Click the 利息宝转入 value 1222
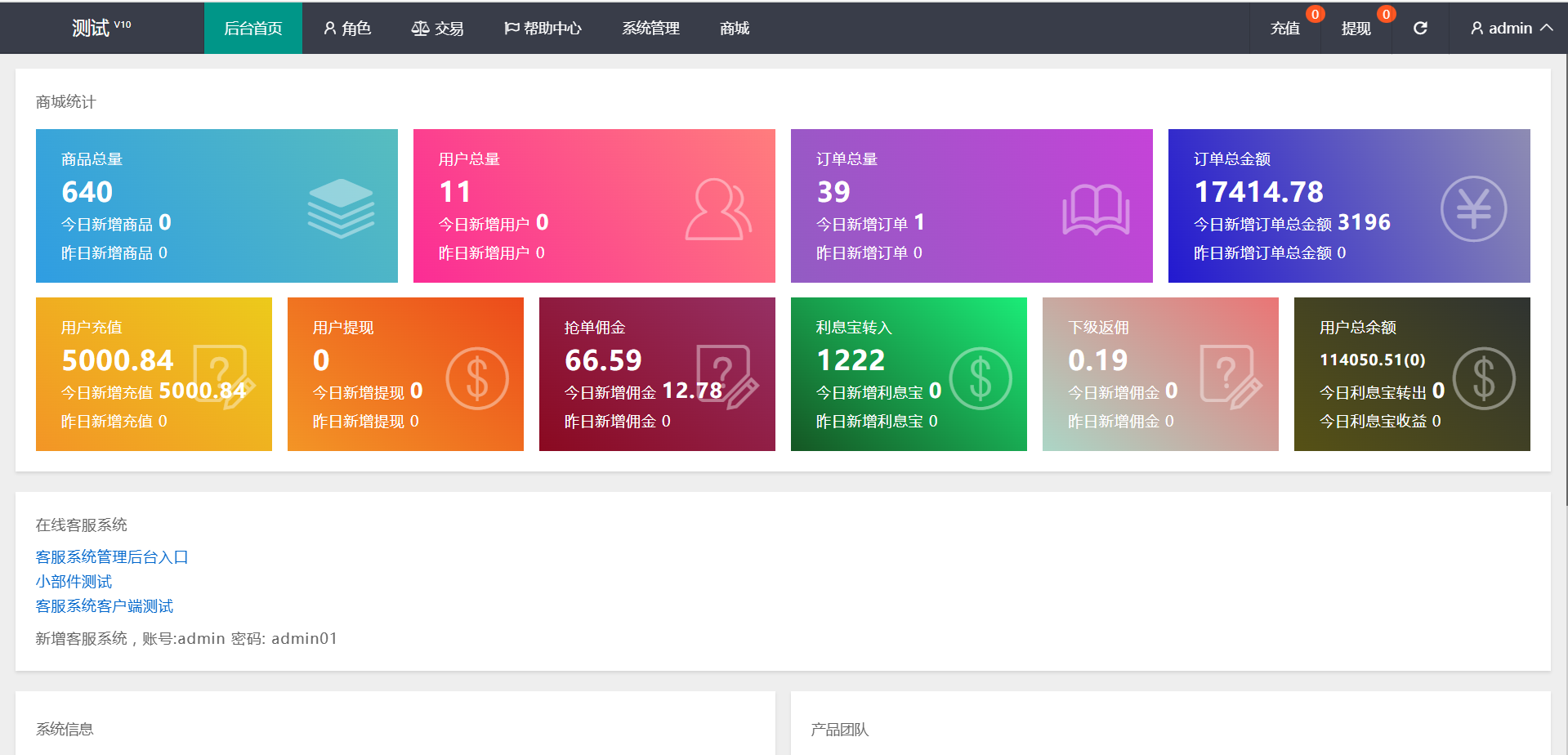 click(851, 360)
